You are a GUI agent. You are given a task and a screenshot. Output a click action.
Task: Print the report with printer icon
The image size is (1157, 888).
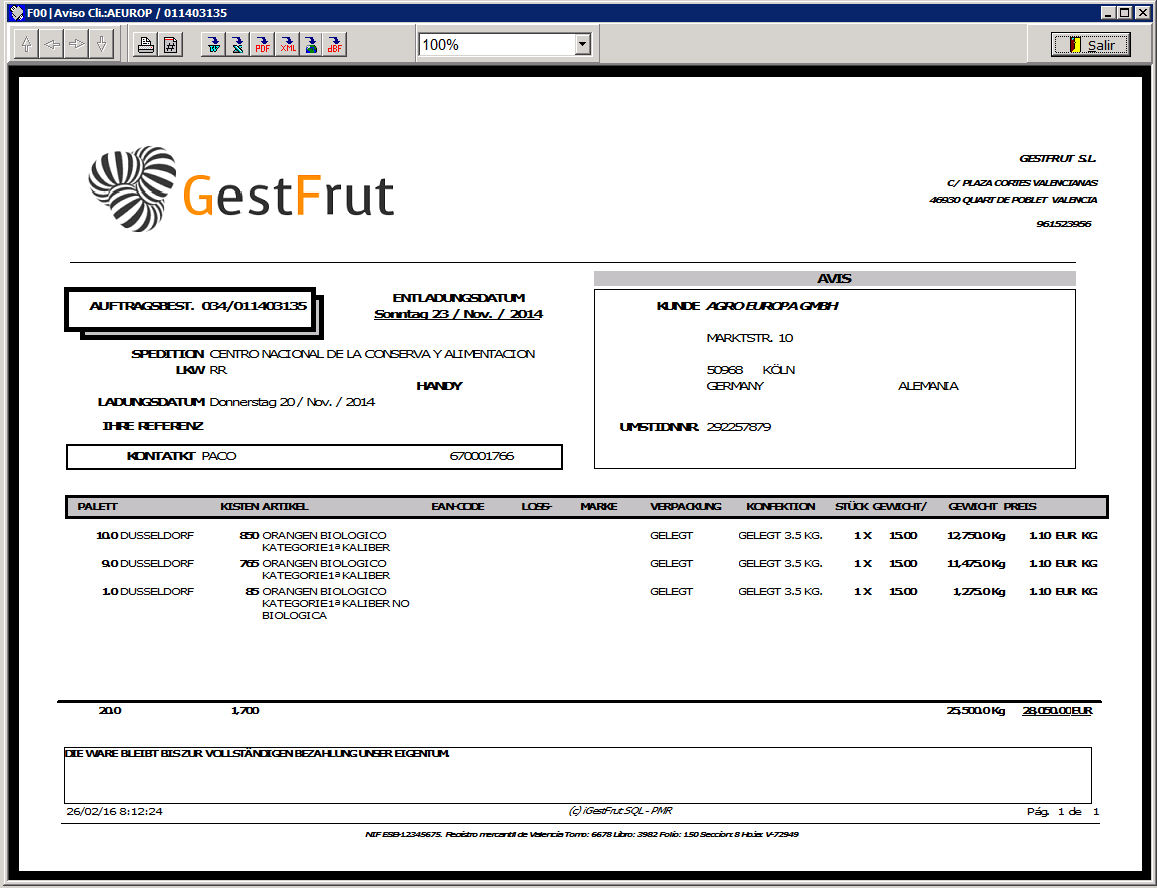pyautogui.click(x=146, y=45)
